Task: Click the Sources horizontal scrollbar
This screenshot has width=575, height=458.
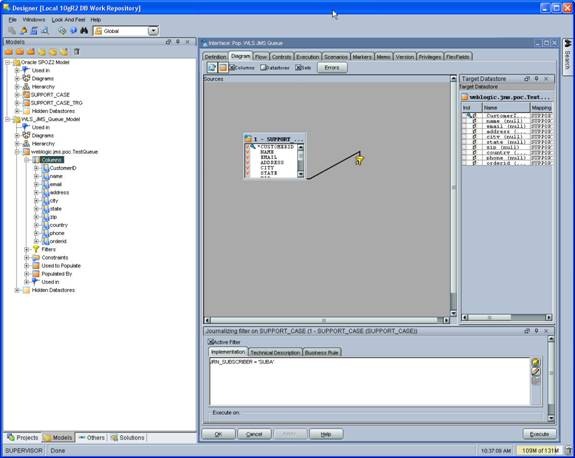Action: tap(327, 320)
